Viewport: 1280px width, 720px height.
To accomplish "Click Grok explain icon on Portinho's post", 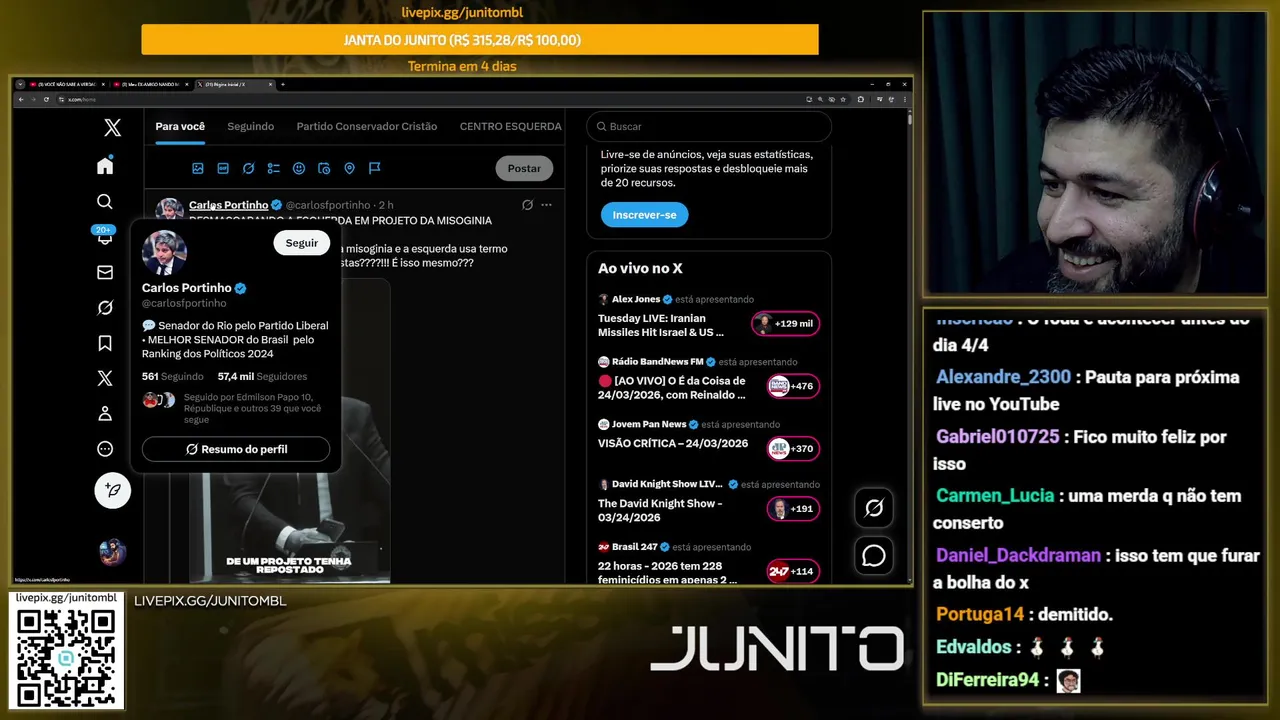I will pyautogui.click(x=527, y=205).
